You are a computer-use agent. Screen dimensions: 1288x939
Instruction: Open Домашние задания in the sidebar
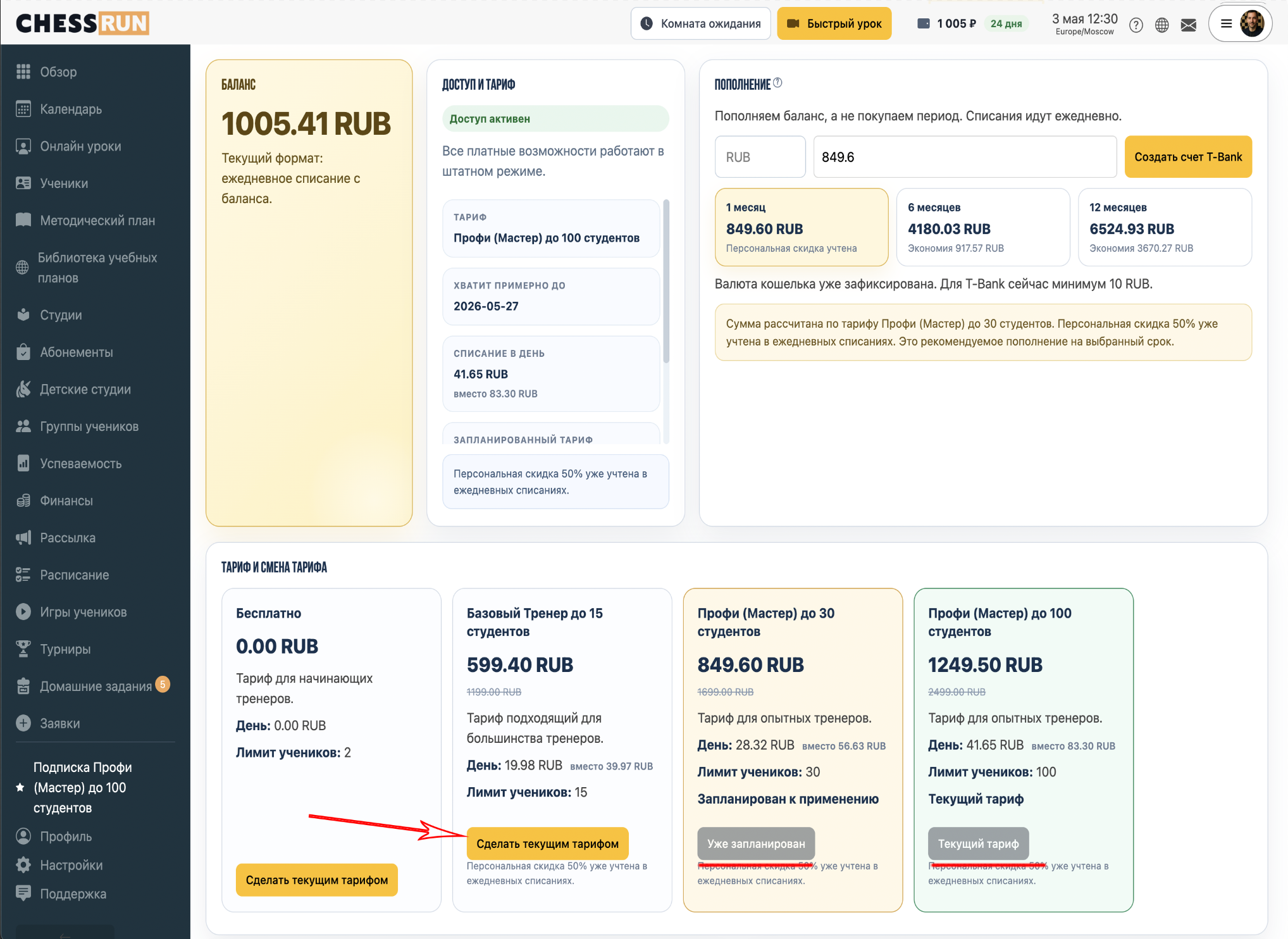95,686
